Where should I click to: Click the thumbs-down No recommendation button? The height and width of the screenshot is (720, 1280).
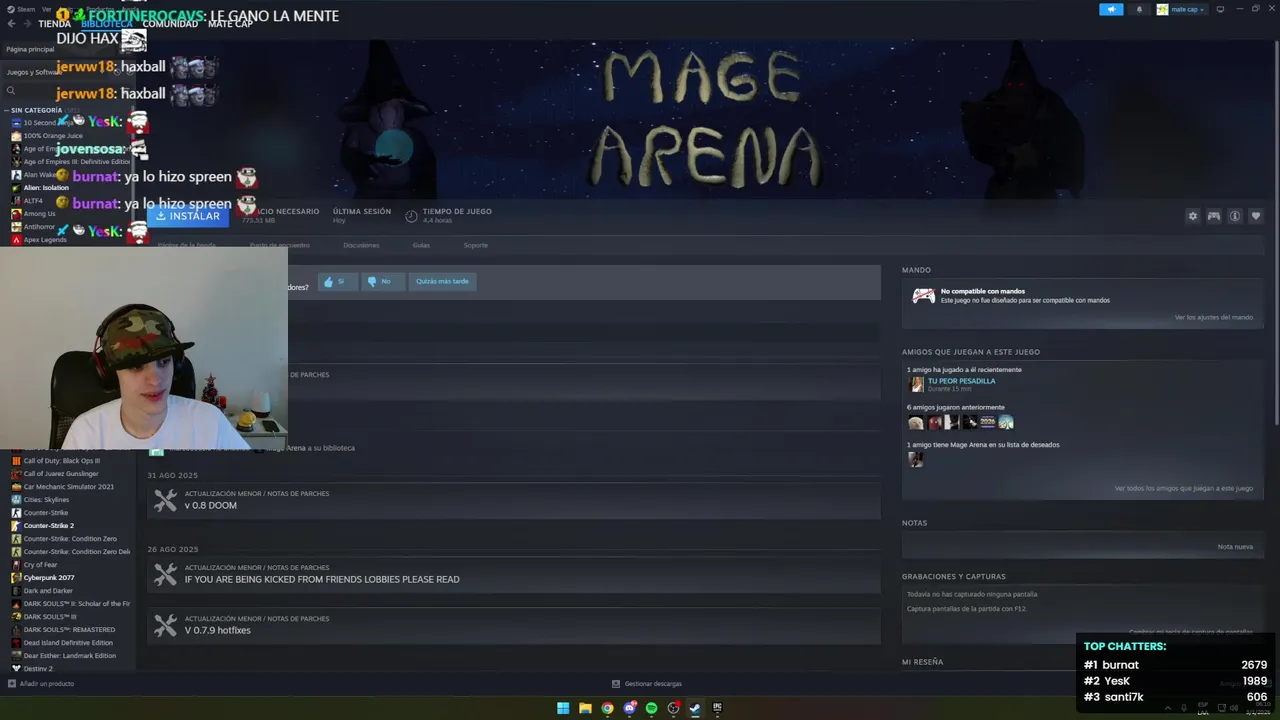coord(381,282)
